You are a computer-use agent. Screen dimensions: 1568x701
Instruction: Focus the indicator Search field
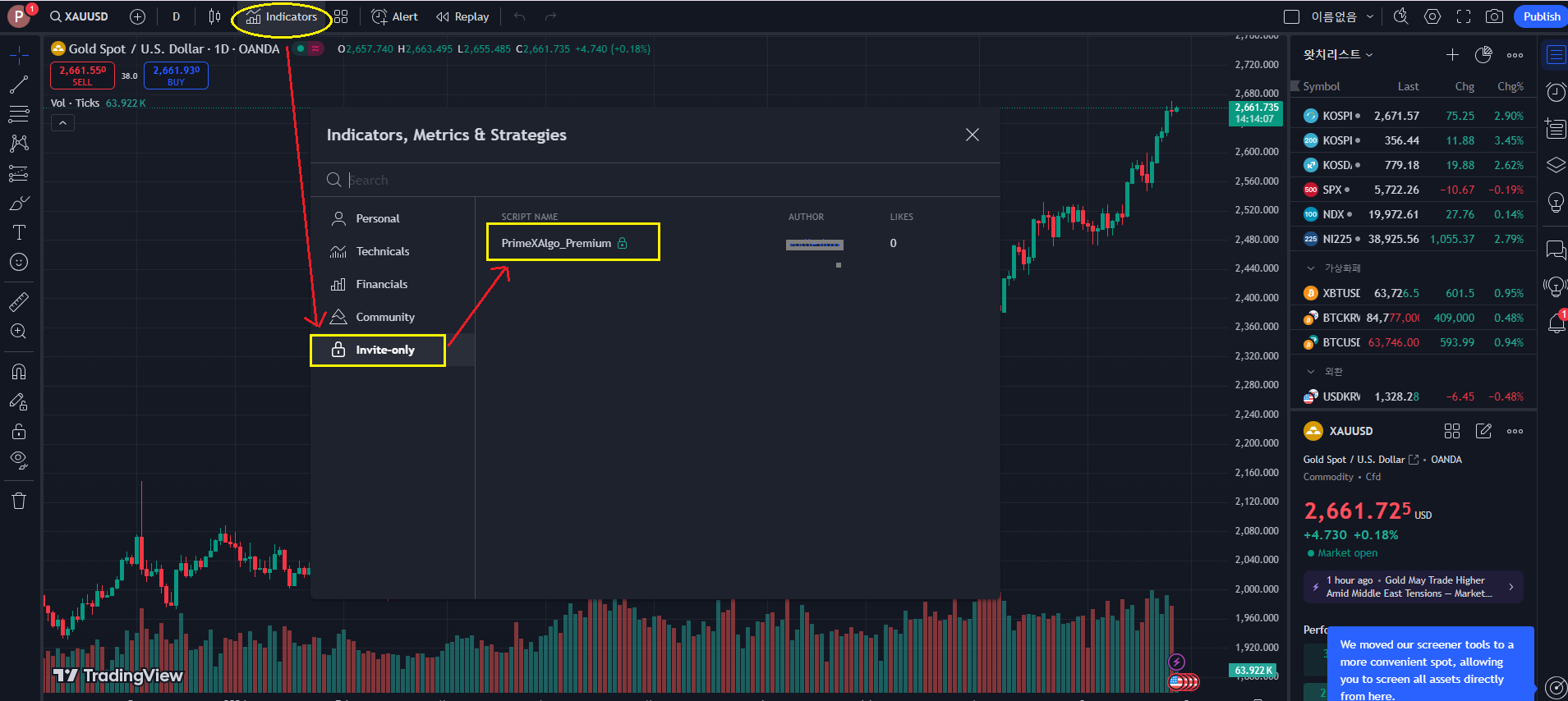point(655,180)
